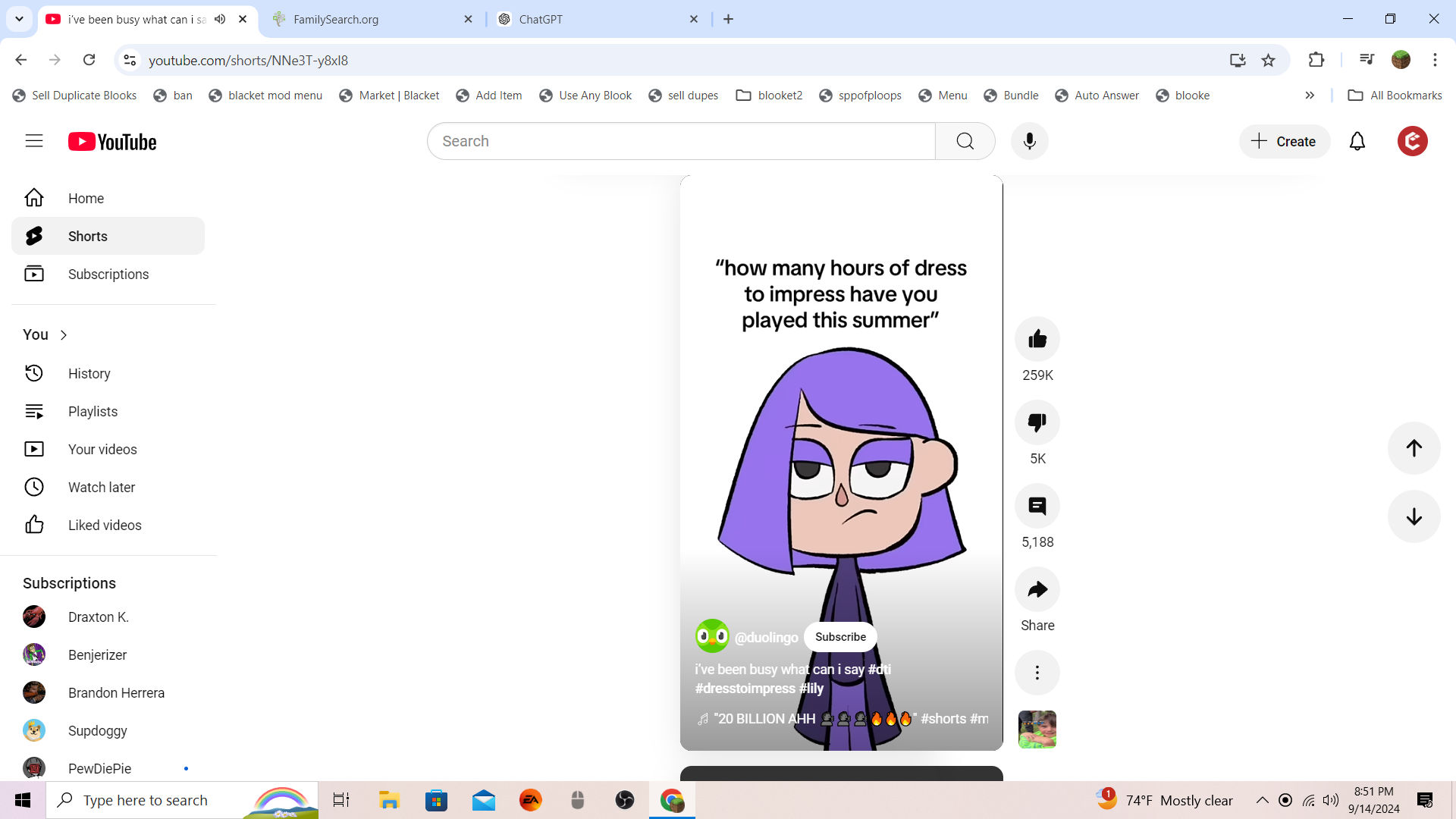Viewport: 1456px width, 819px height.
Task: Click the YouTube search input field
Action: [680, 141]
